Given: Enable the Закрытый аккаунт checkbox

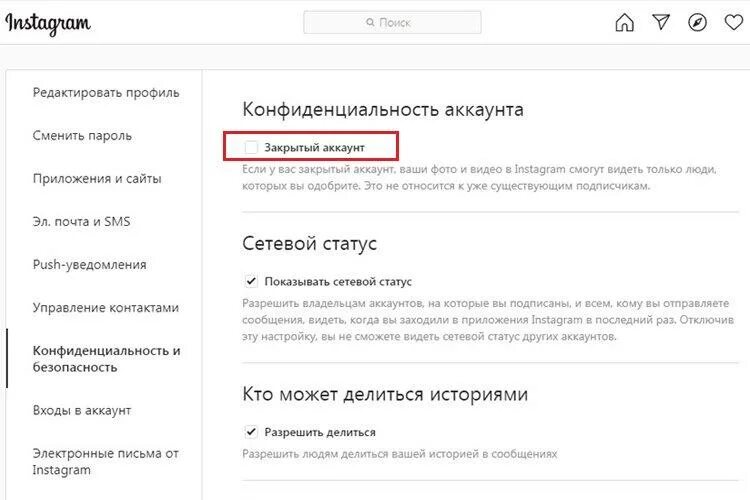Looking at the screenshot, I should click(x=251, y=147).
